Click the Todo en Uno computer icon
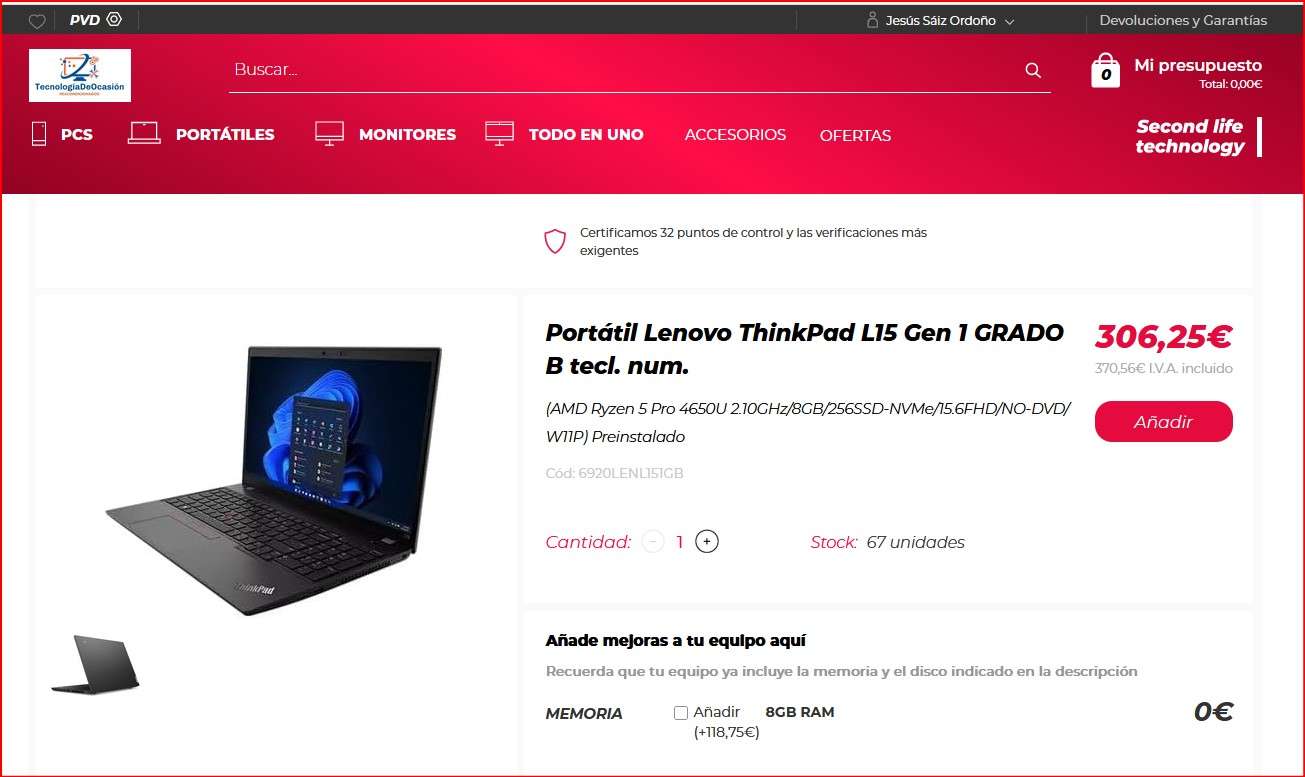The width and height of the screenshot is (1305, 777). (x=499, y=132)
